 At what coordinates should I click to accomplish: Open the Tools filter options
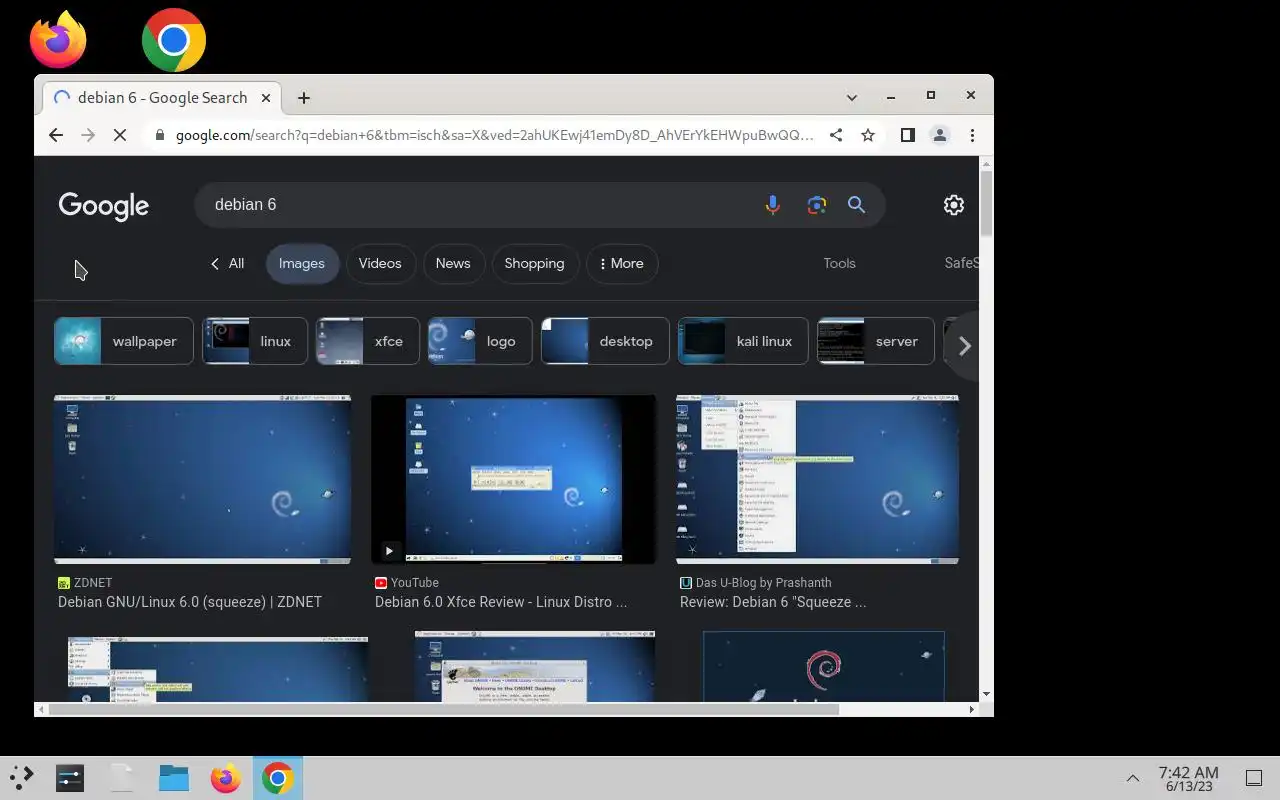tap(839, 264)
